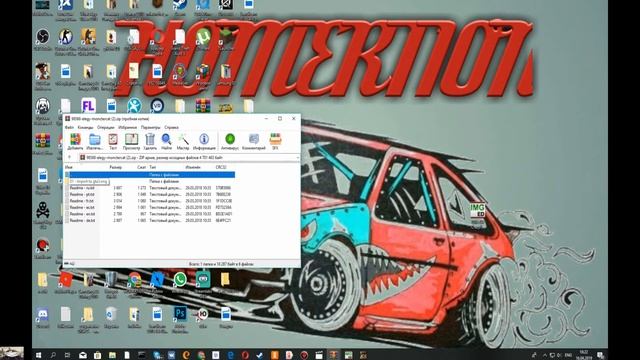Run the Антивирус (Virus scan) green icon
This screenshot has height=360, width=640.
click(230, 142)
